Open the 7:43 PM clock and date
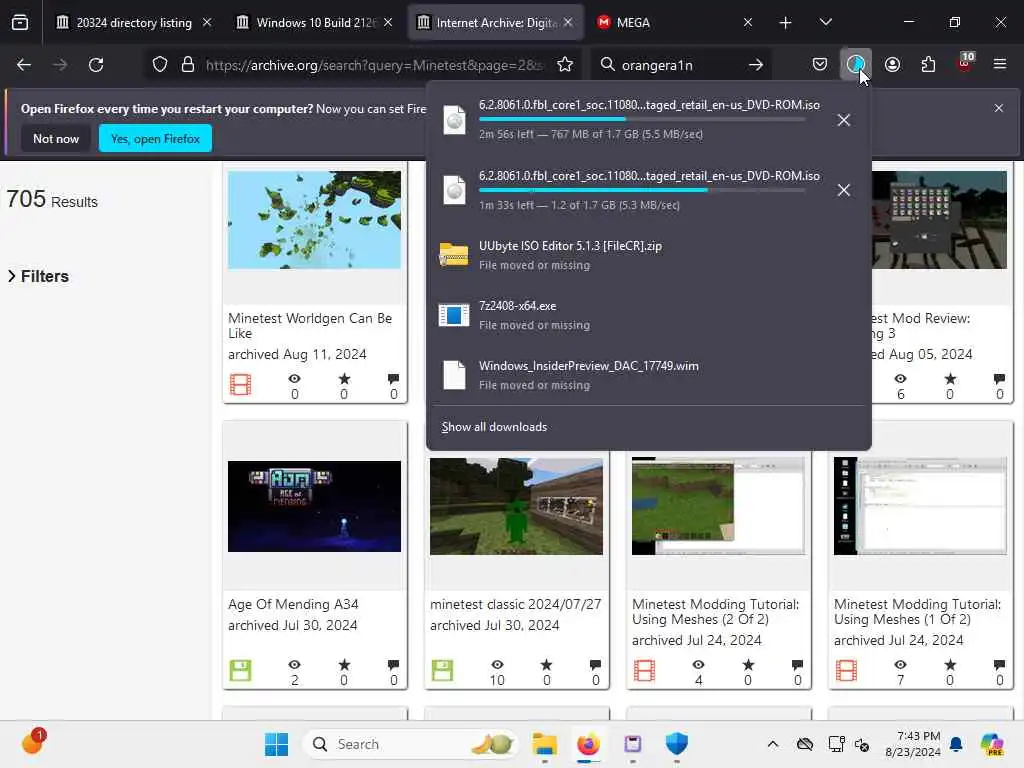 coord(913,744)
